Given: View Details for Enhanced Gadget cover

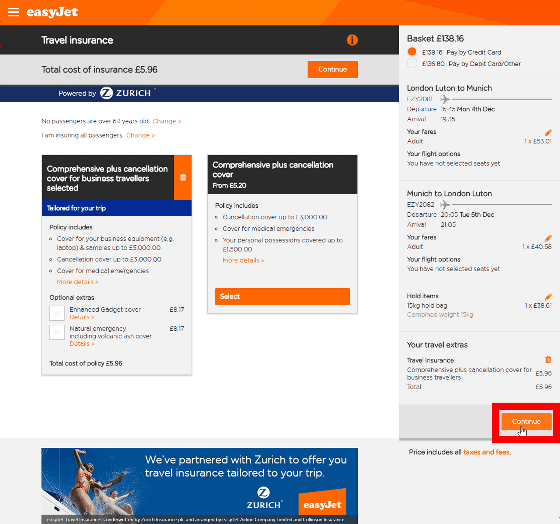Looking at the screenshot, I should pyautogui.click(x=82, y=317).
